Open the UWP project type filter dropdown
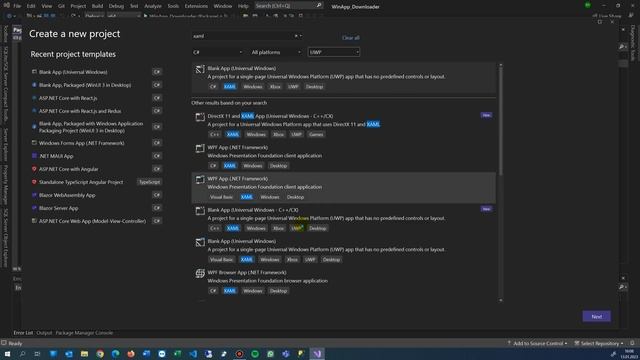Image resolution: width=640 pixels, height=360 pixels. [334, 52]
